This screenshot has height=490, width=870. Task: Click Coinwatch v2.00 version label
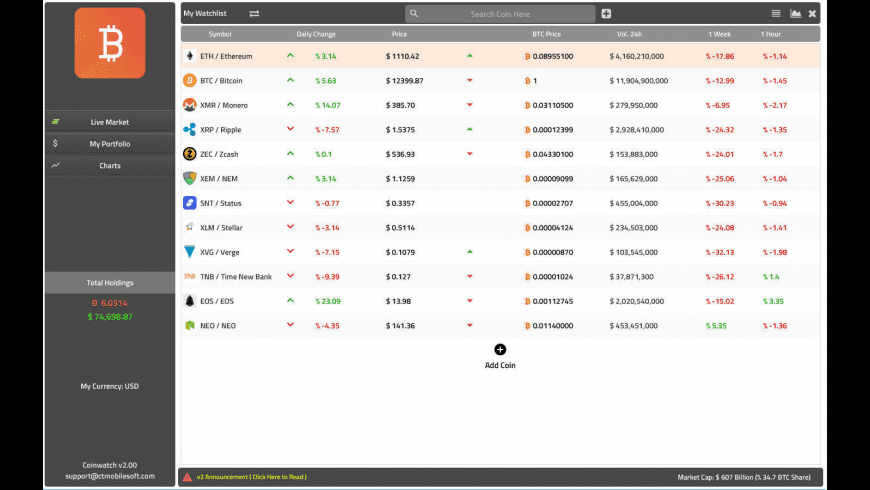[x=110, y=465]
